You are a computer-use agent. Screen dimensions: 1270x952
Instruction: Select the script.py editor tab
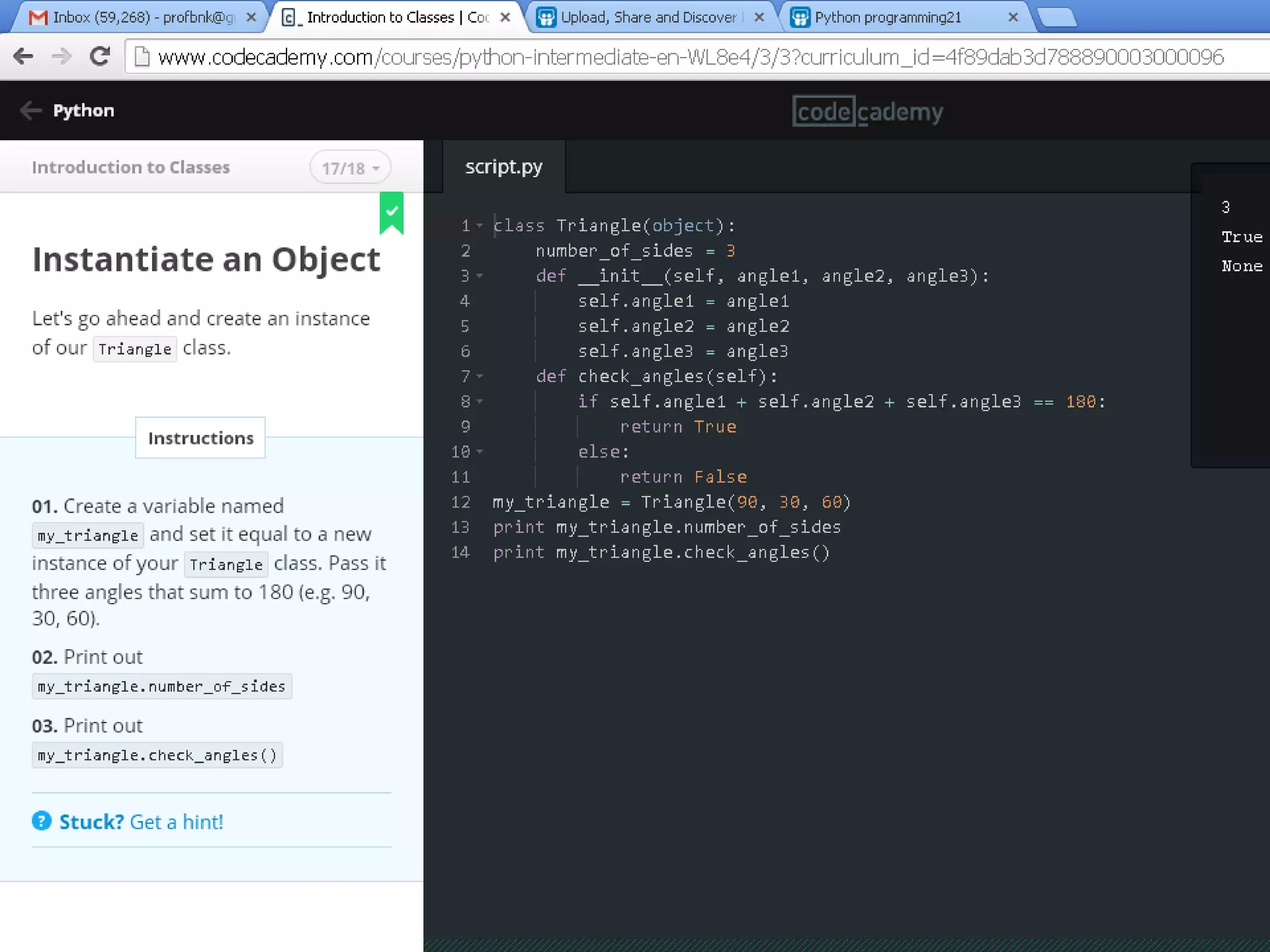pyautogui.click(x=504, y=166)
